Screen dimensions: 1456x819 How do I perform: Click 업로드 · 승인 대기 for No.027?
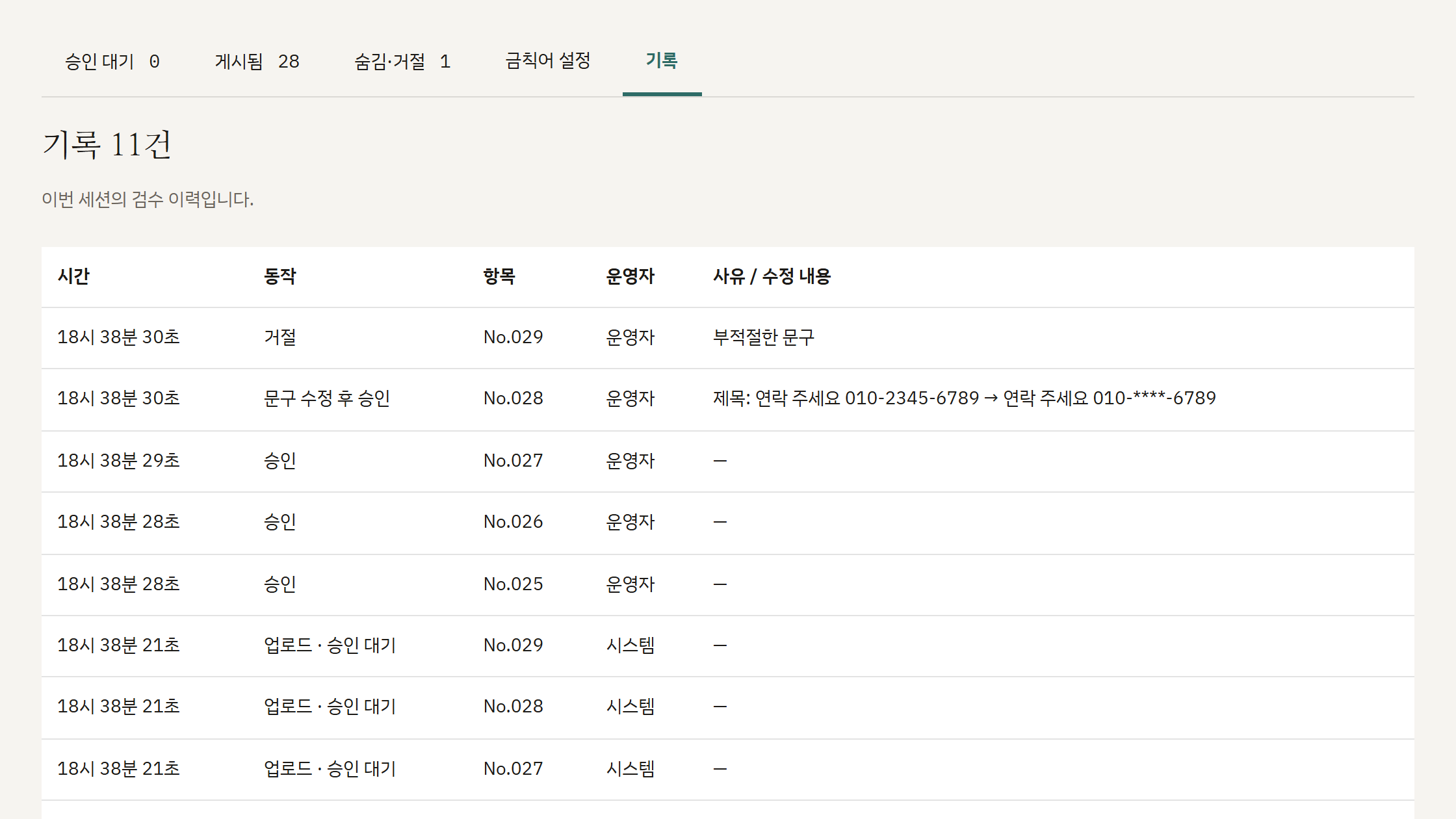tap(330, 769)
